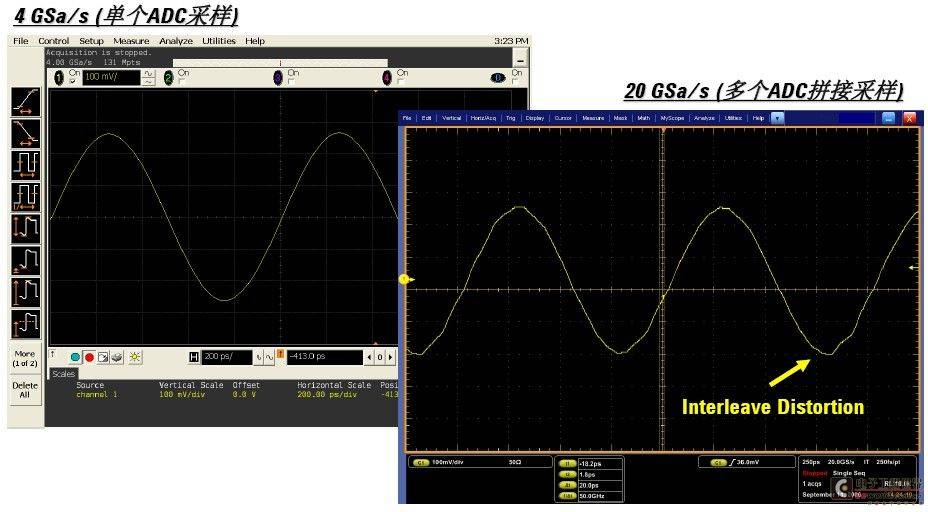This screenshot has width=928, height=512.
Task: Enable channel 3 On checkbox
Action: 292,81
